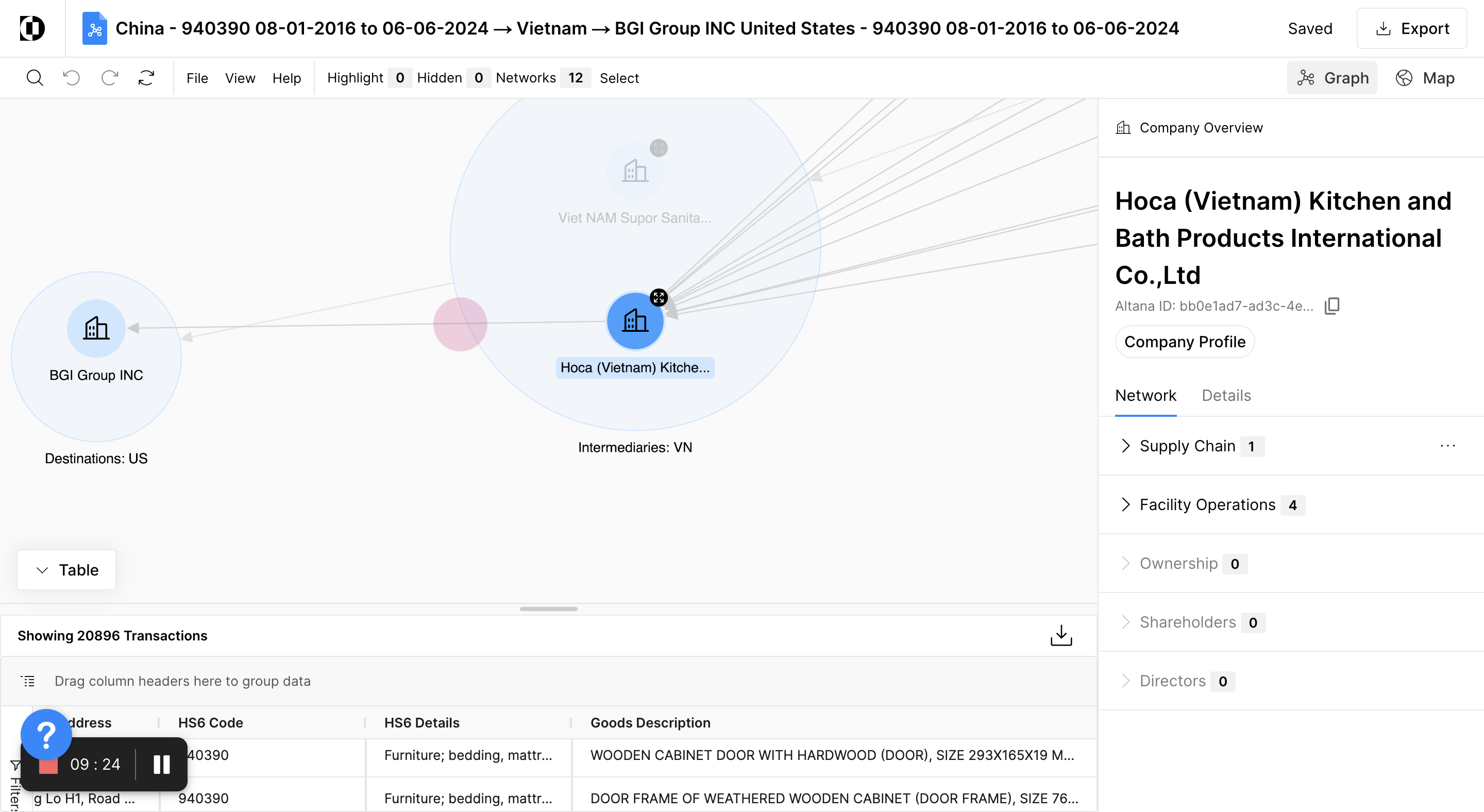
Task: Click the undo arrow icon
Action: tap(72, 78)
